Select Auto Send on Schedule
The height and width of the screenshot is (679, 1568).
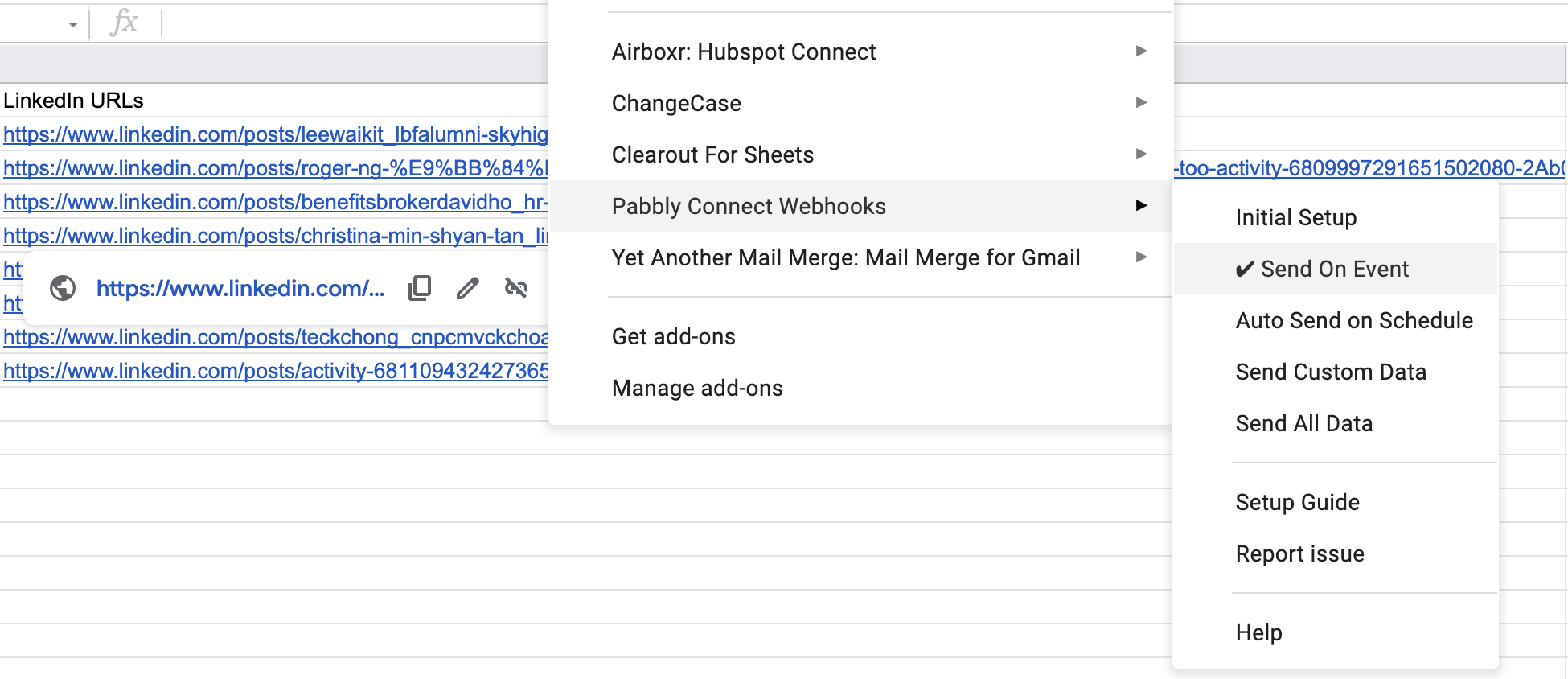point(1336,320)
